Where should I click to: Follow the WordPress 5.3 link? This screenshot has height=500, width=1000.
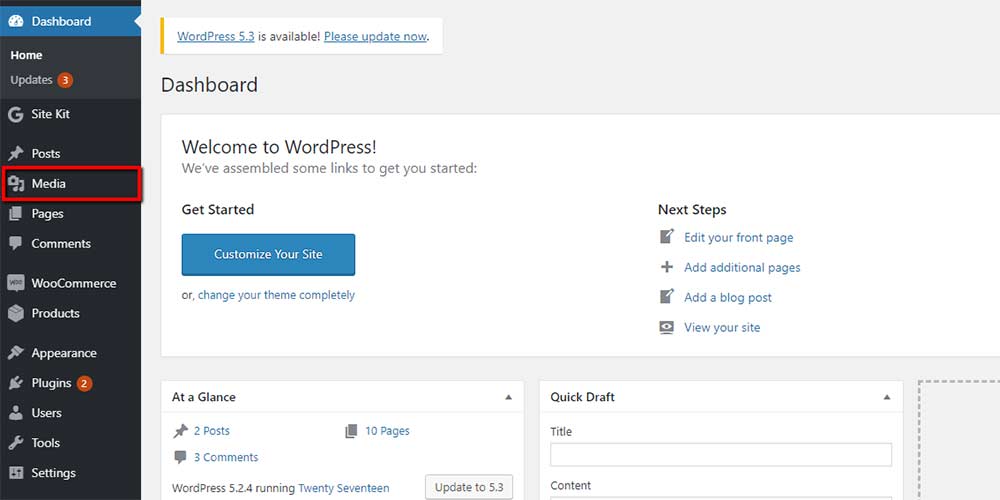pos(216,36)
